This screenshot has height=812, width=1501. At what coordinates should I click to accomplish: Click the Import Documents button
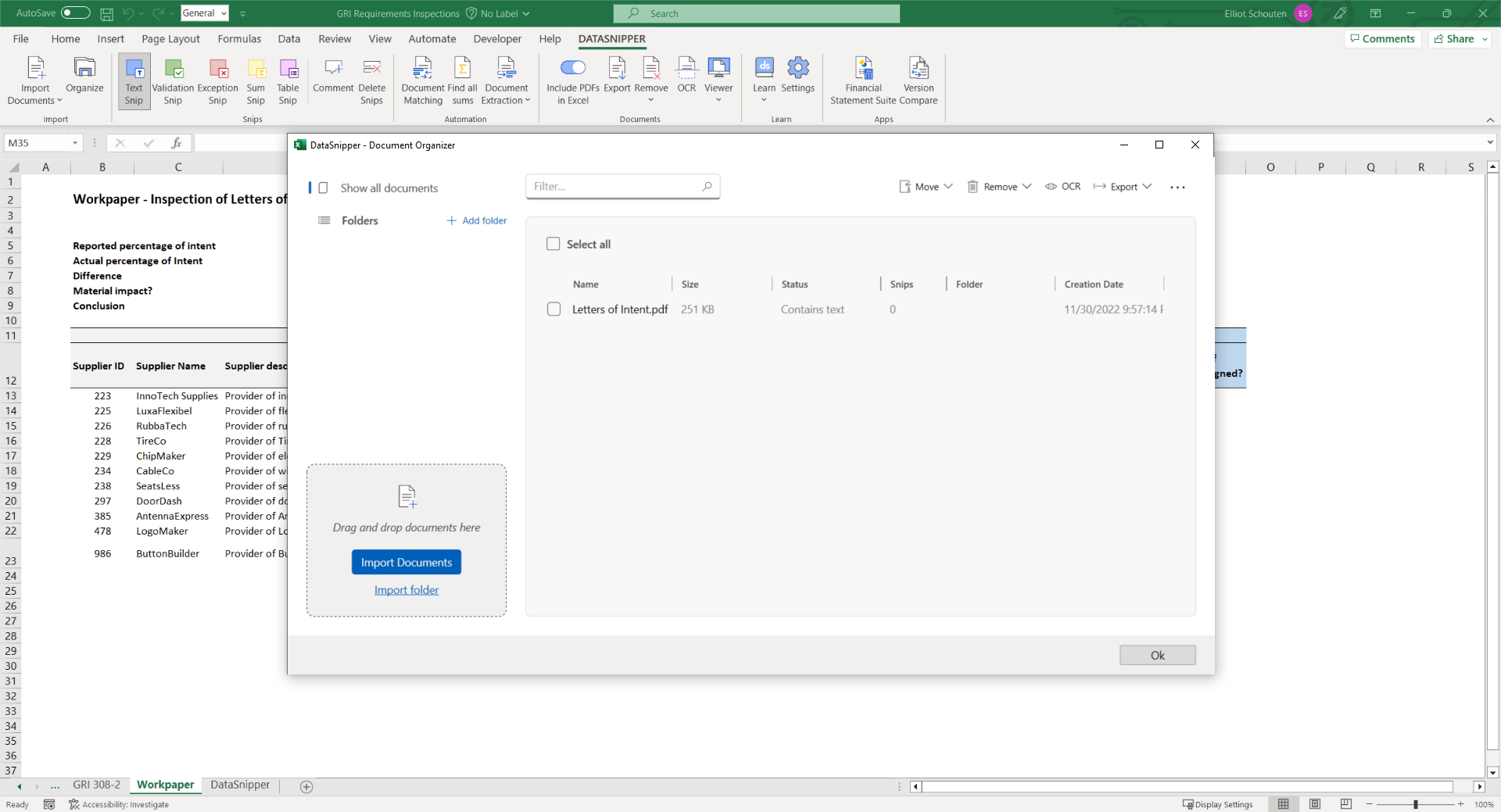tap(406, 562)
